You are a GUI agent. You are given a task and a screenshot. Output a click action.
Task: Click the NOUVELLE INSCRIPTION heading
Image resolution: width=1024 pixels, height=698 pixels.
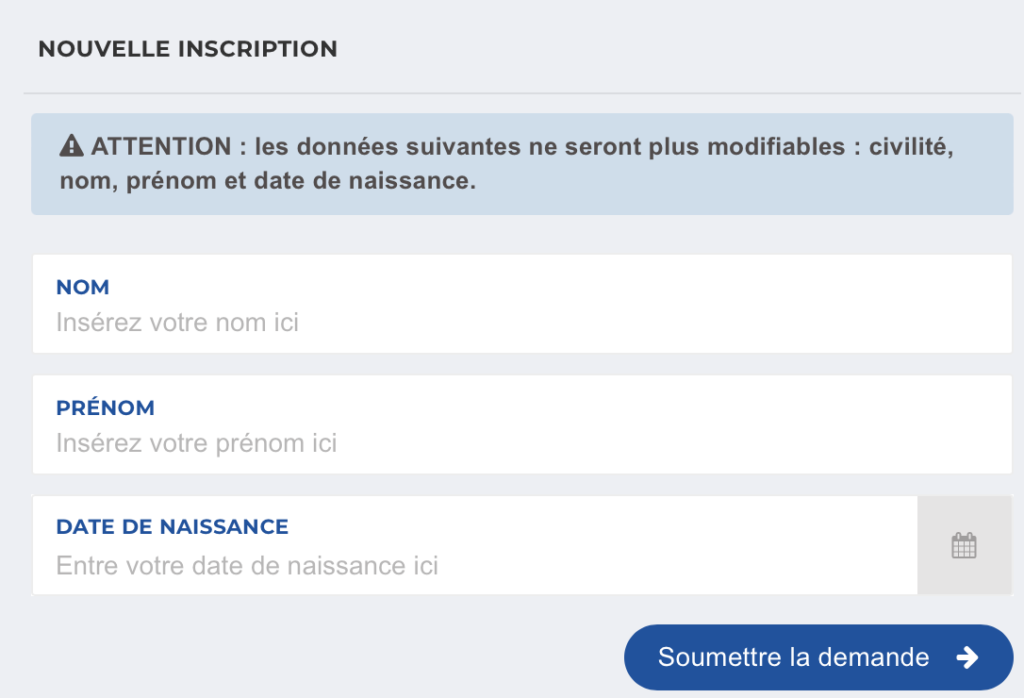187,49
